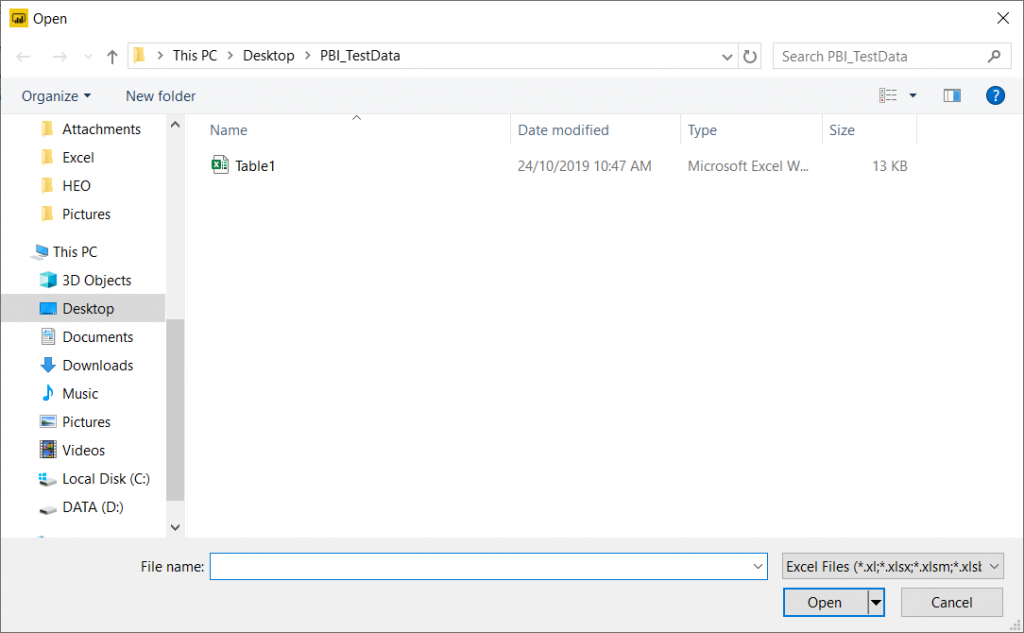Sort files by the Date modified column header

[563, 130]
